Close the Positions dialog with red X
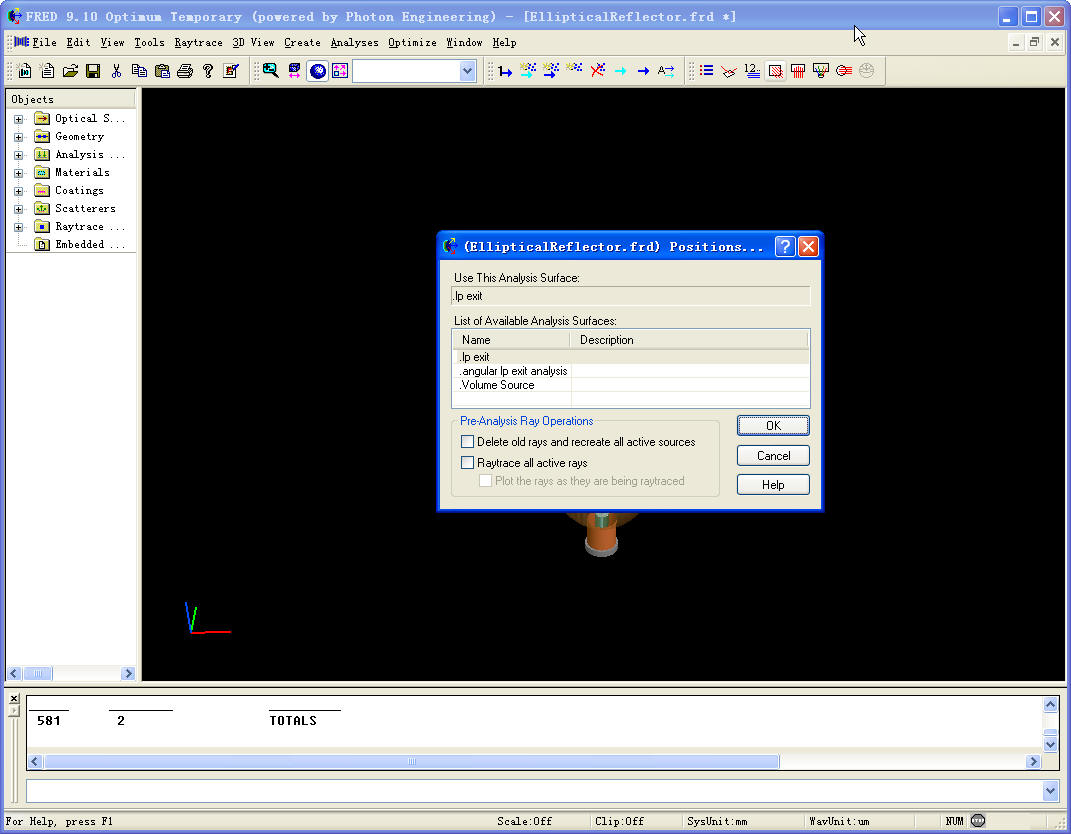The image size is (1071, 834). click(808, 247)
